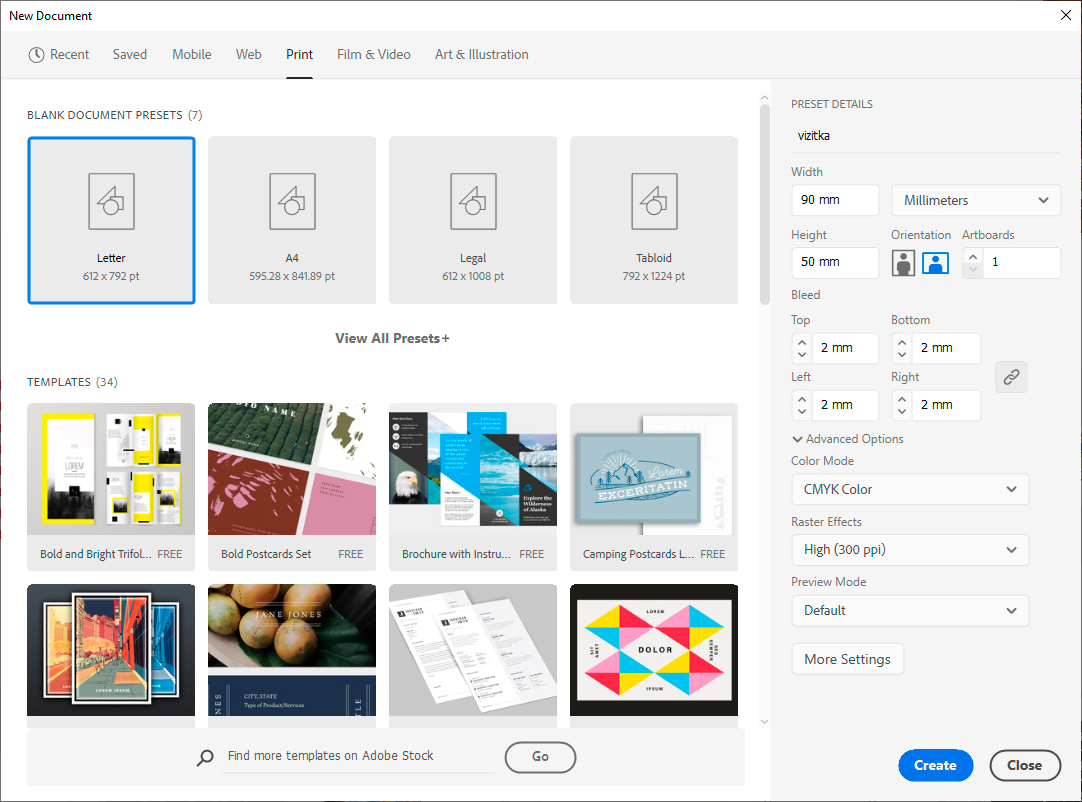Click the search magnifier icon

[x=205, y=757]
